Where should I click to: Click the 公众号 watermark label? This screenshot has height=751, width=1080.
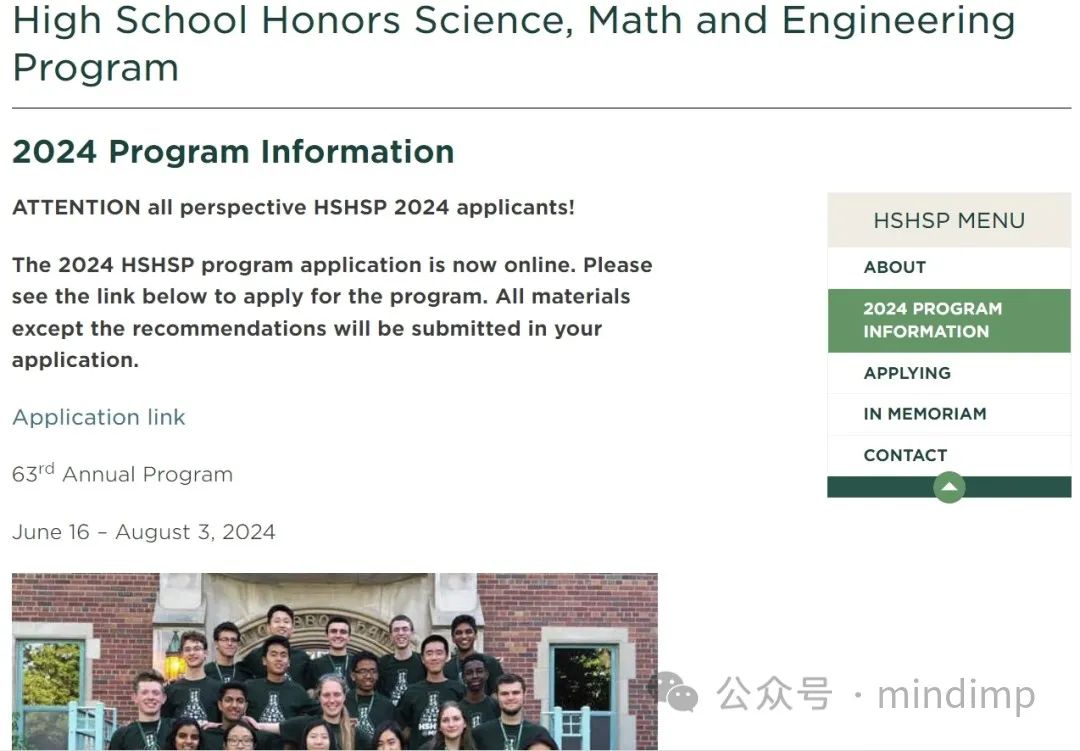click(x=773, y=693)
